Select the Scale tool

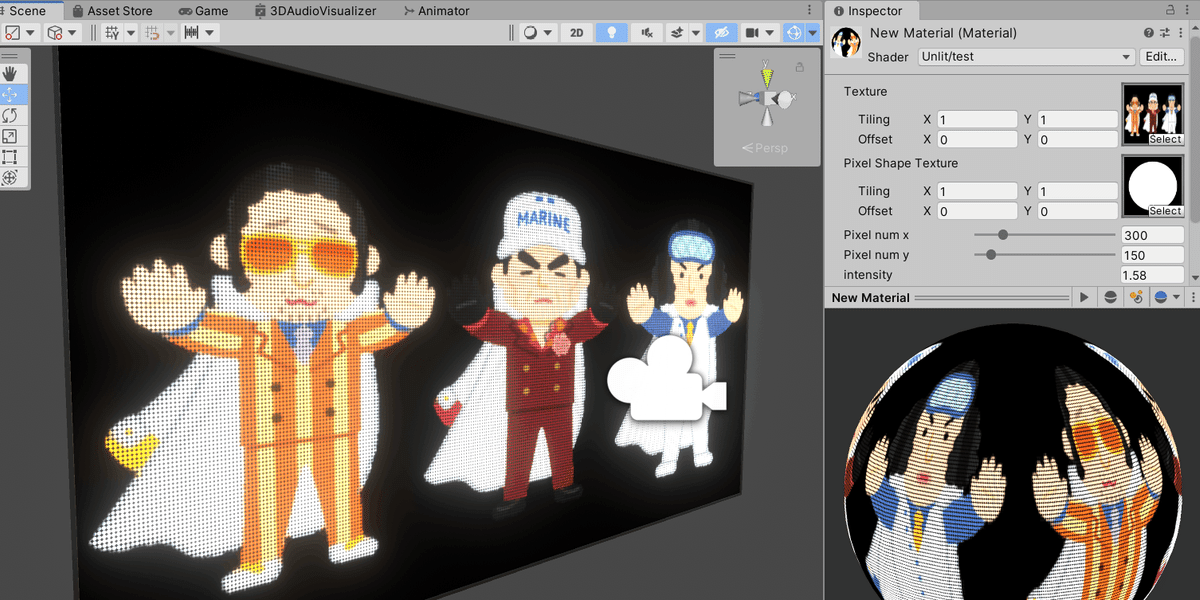(x=10, y=136)
